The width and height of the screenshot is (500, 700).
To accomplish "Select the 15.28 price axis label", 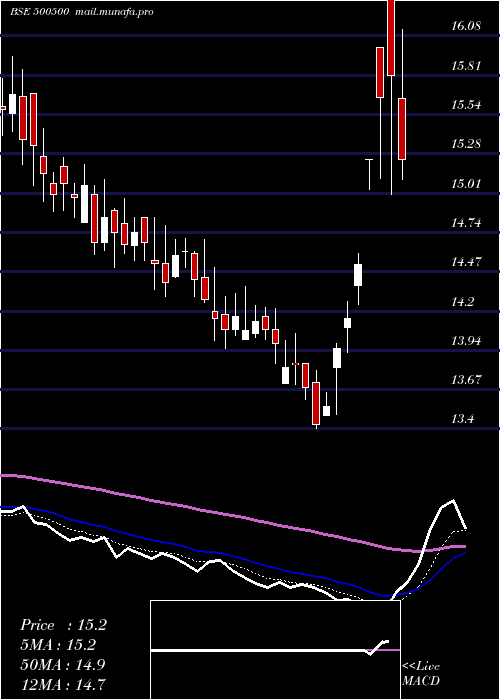I will [466, 144].
